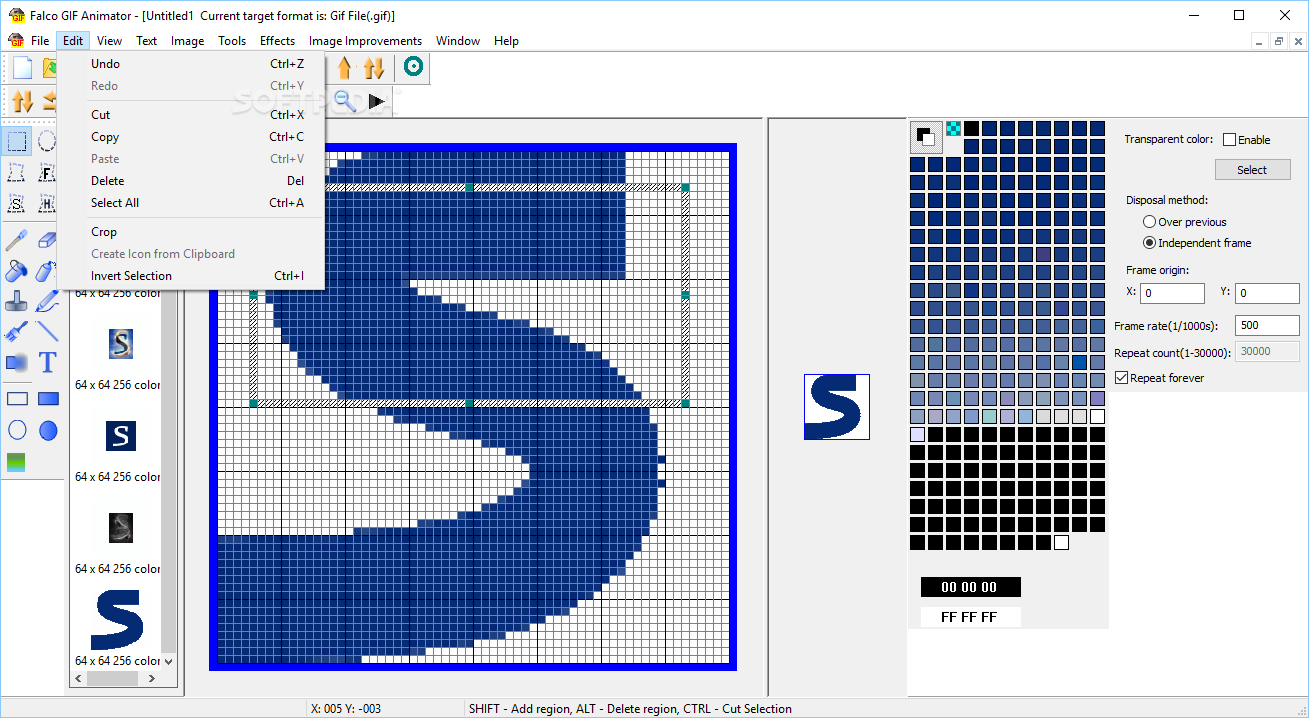
Task: Click the black '00 00 00' color display
Action: 970,587
